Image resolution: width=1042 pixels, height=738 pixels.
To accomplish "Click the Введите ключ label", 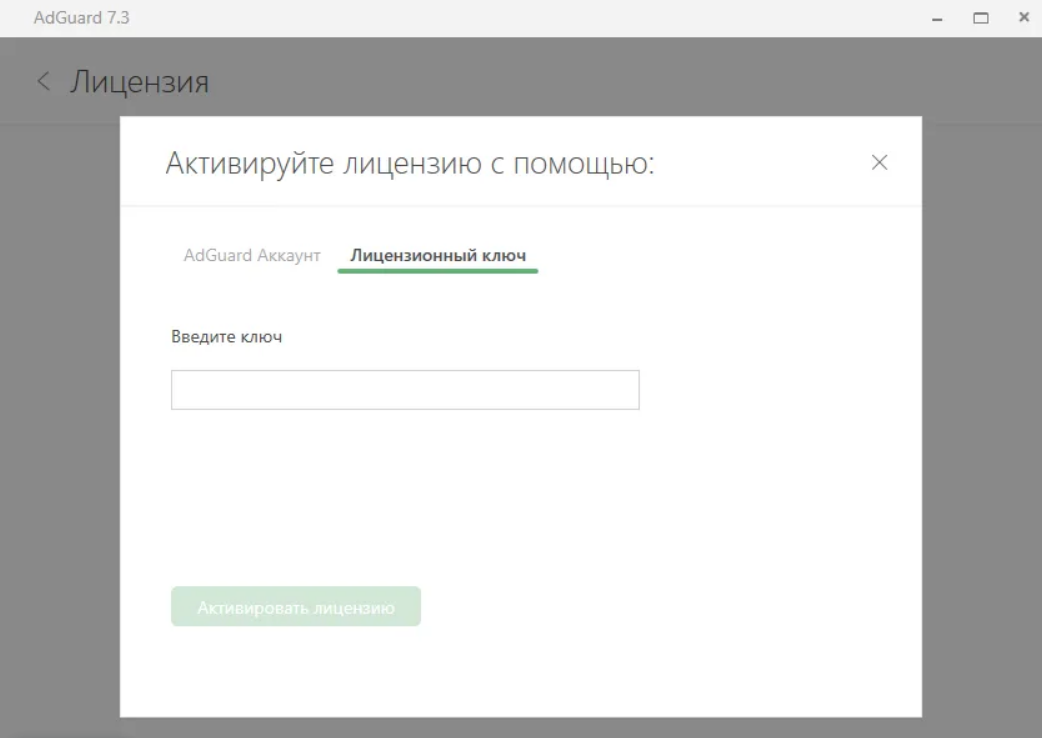I will pyautogui.click(x=227, y=337).
